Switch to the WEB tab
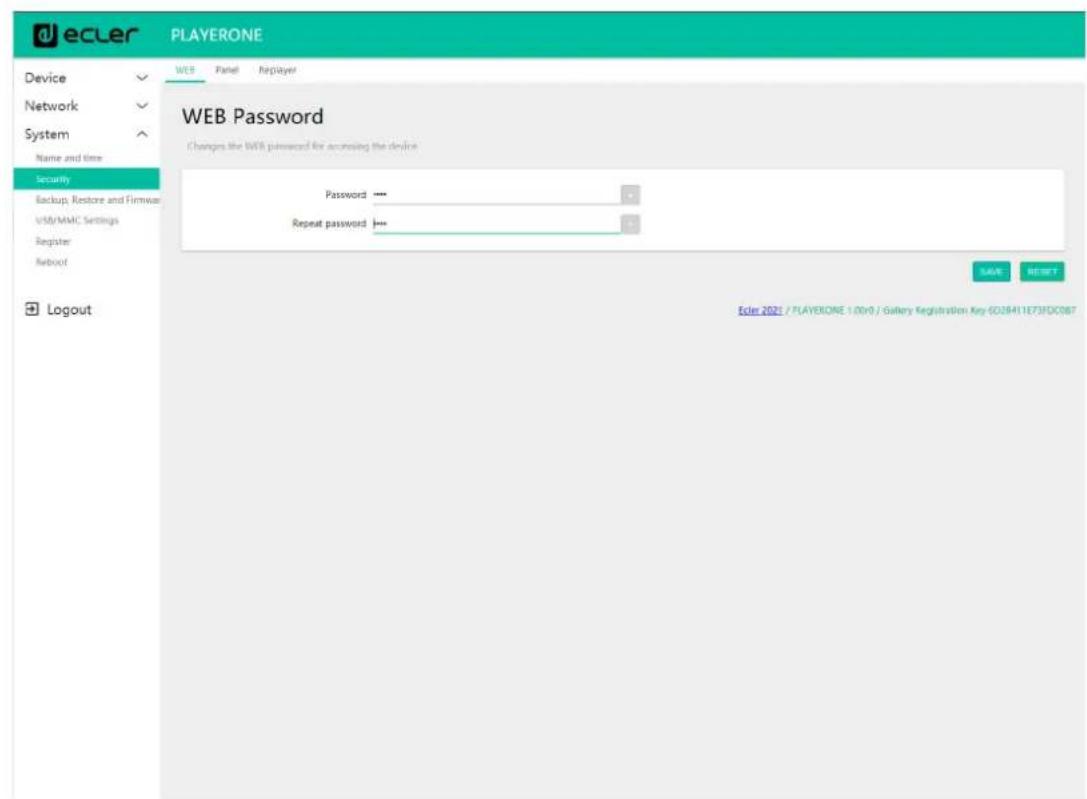The height and width of the screenshot is (799, 1087). (x=185, y=70)
